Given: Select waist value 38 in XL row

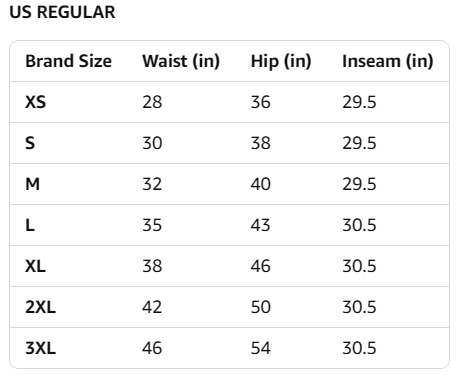Looking at the screenshot, I should pos(152,266).
